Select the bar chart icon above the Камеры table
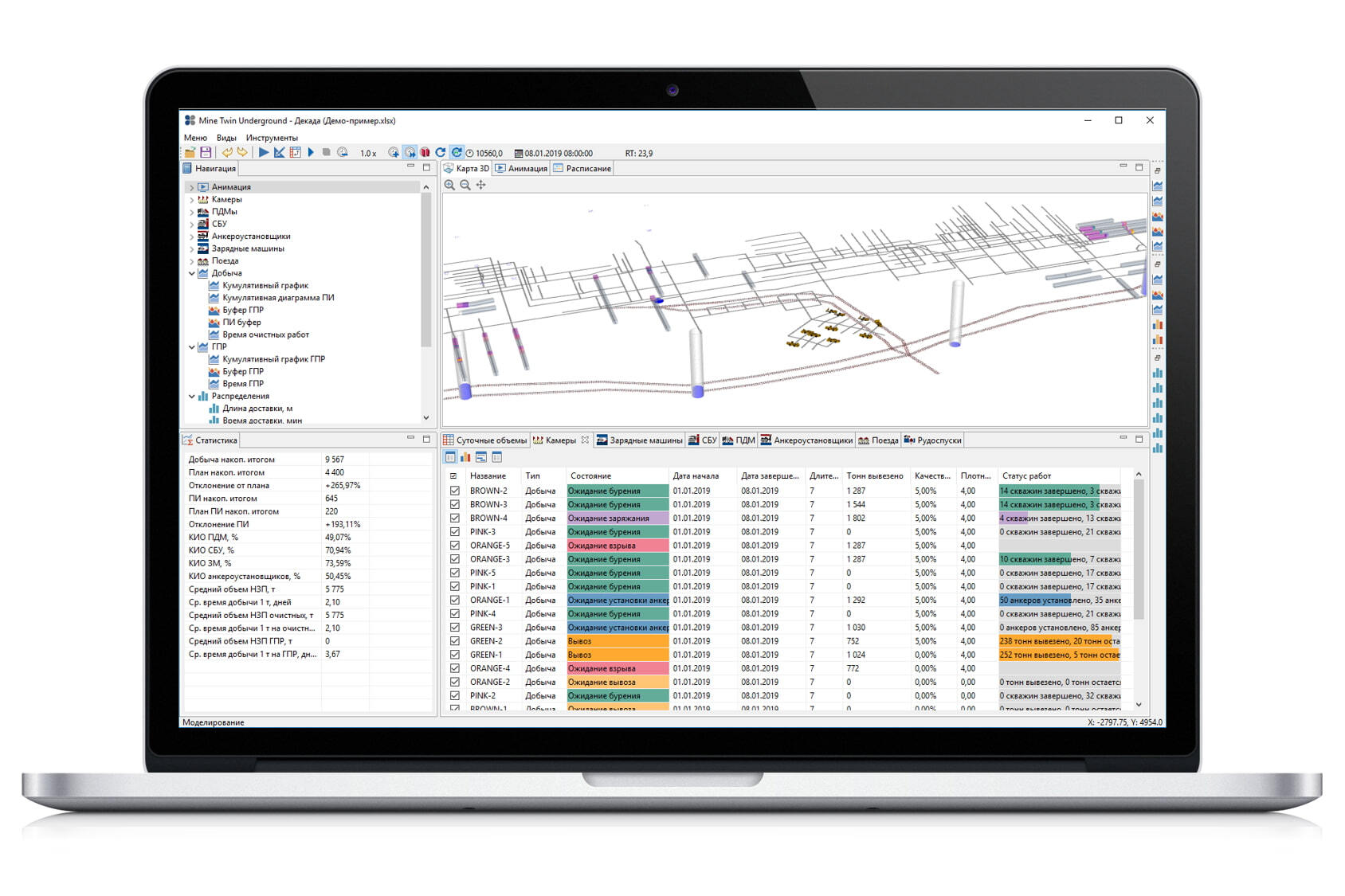Screen dimensions: 1345x896 (466, 456)
